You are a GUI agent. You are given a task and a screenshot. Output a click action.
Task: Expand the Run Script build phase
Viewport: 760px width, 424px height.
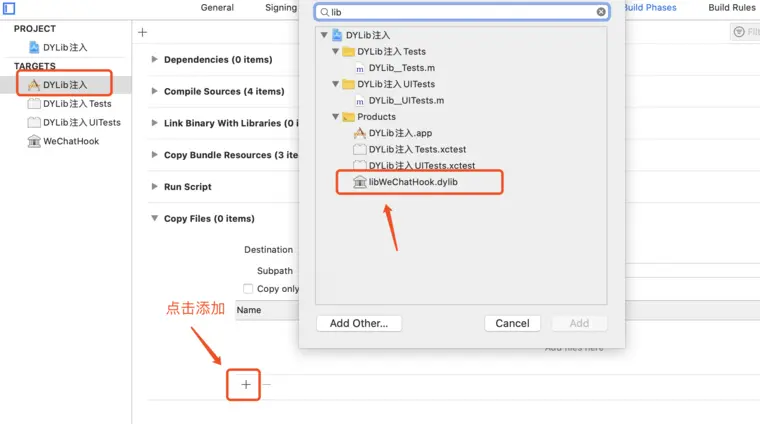pos(154,186)
